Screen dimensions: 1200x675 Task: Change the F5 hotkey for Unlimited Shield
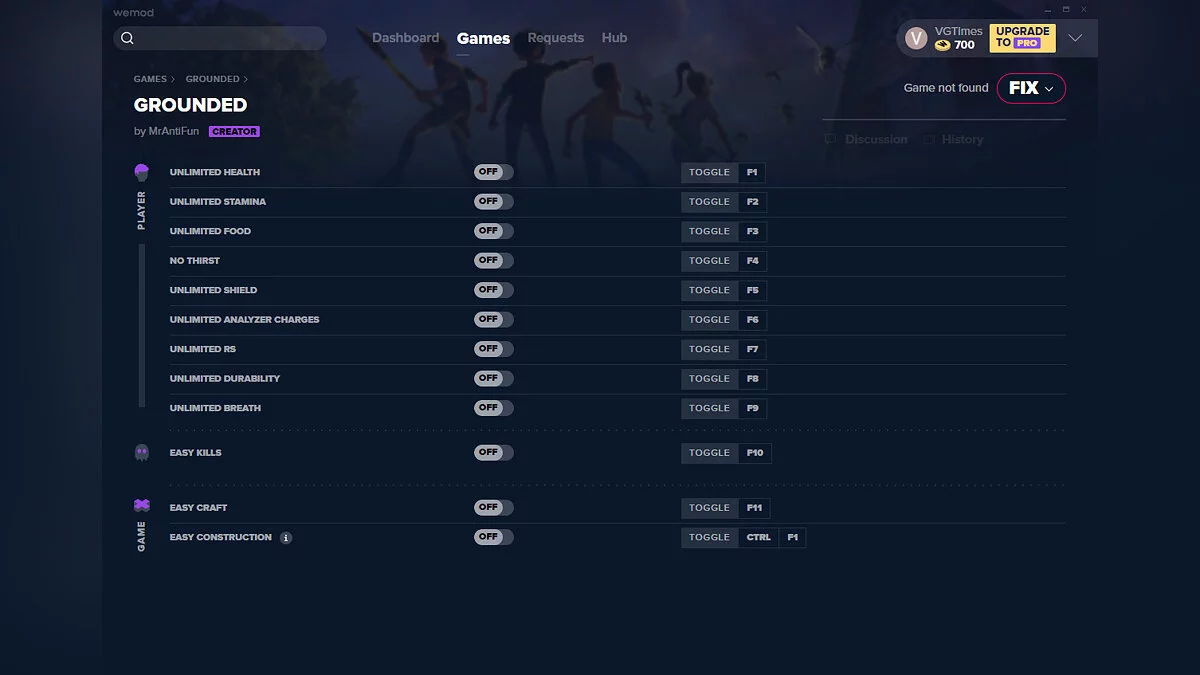[752, 291]
